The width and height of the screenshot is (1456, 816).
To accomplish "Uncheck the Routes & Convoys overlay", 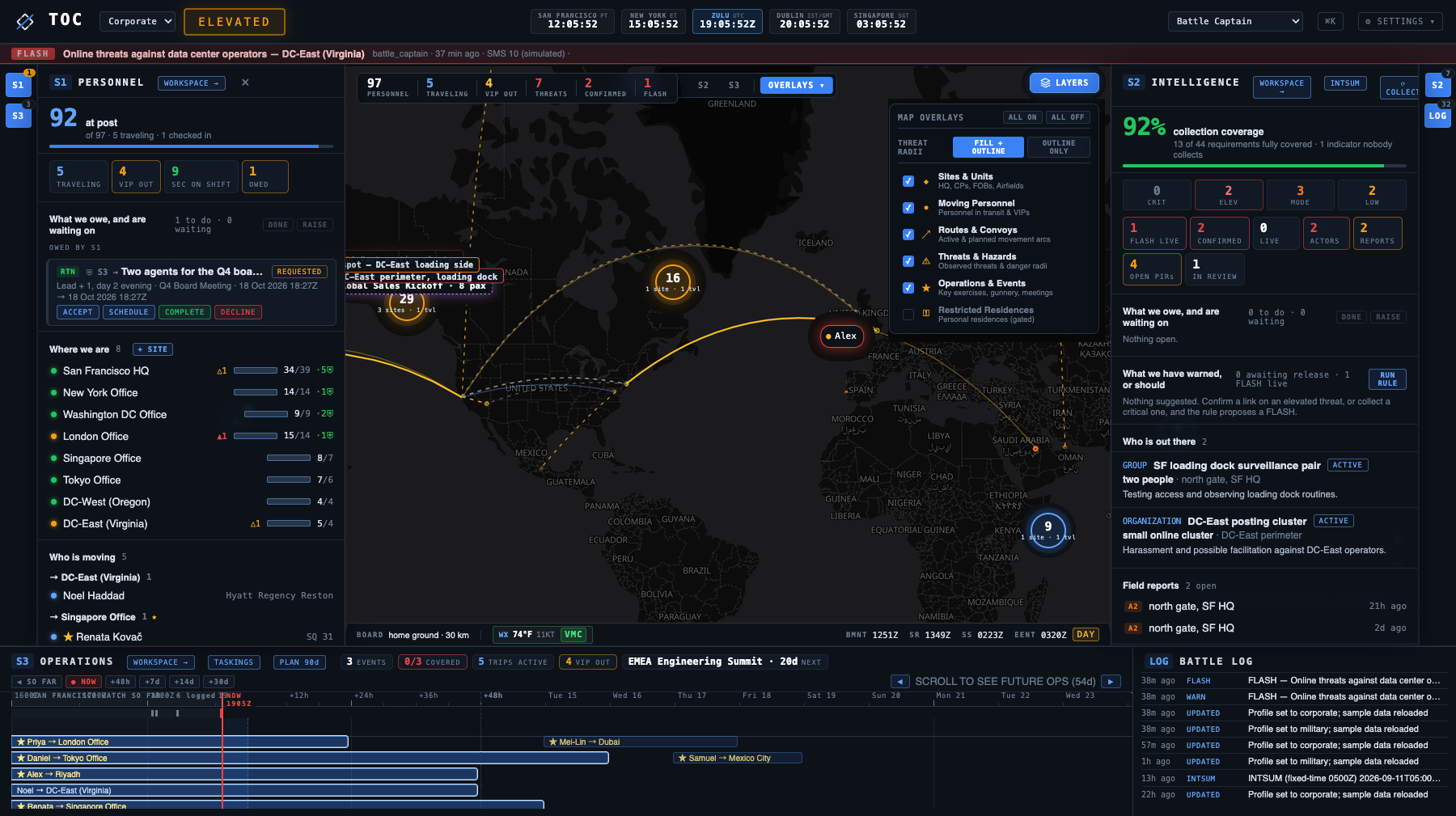I will pyautogui.click(x=908, y=235).
